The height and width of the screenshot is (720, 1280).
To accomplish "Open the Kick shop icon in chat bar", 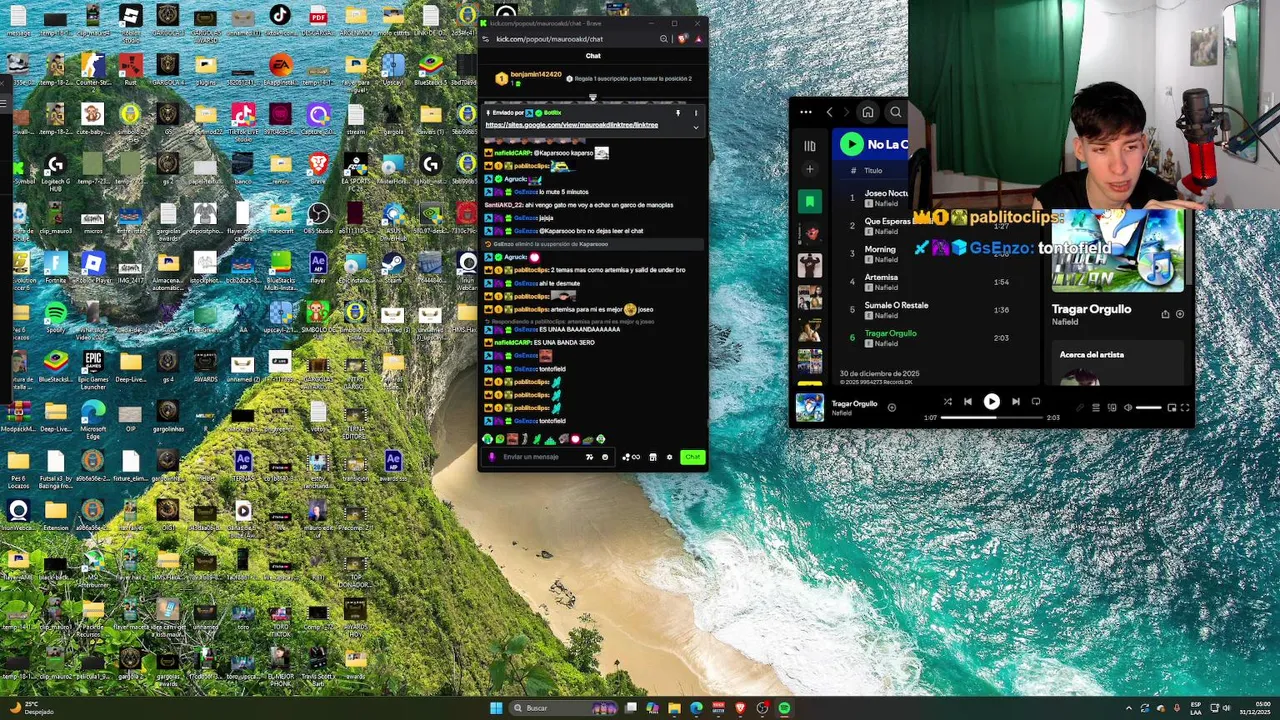I will pyautogui.click(x=653, y=457).
